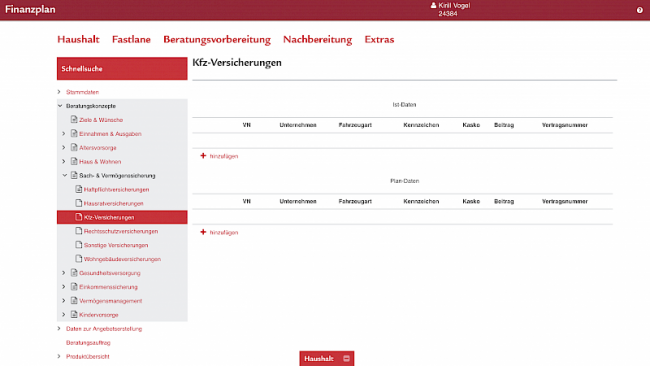Open the Haushalt top menu
Screen dimensions: 650x366
coord(78,39)
